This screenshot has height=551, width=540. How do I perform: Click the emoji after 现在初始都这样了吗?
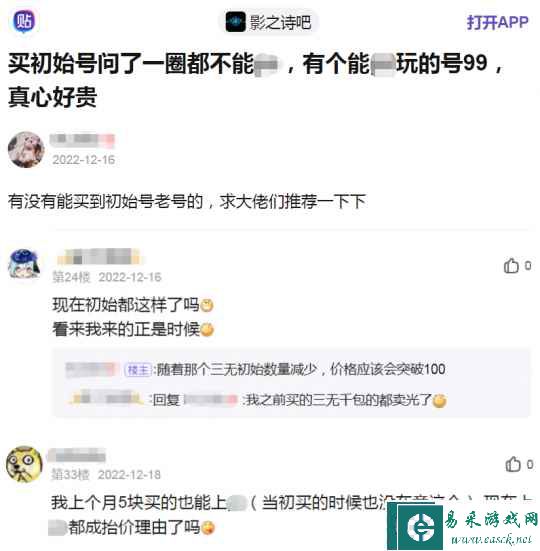[207, 305]
